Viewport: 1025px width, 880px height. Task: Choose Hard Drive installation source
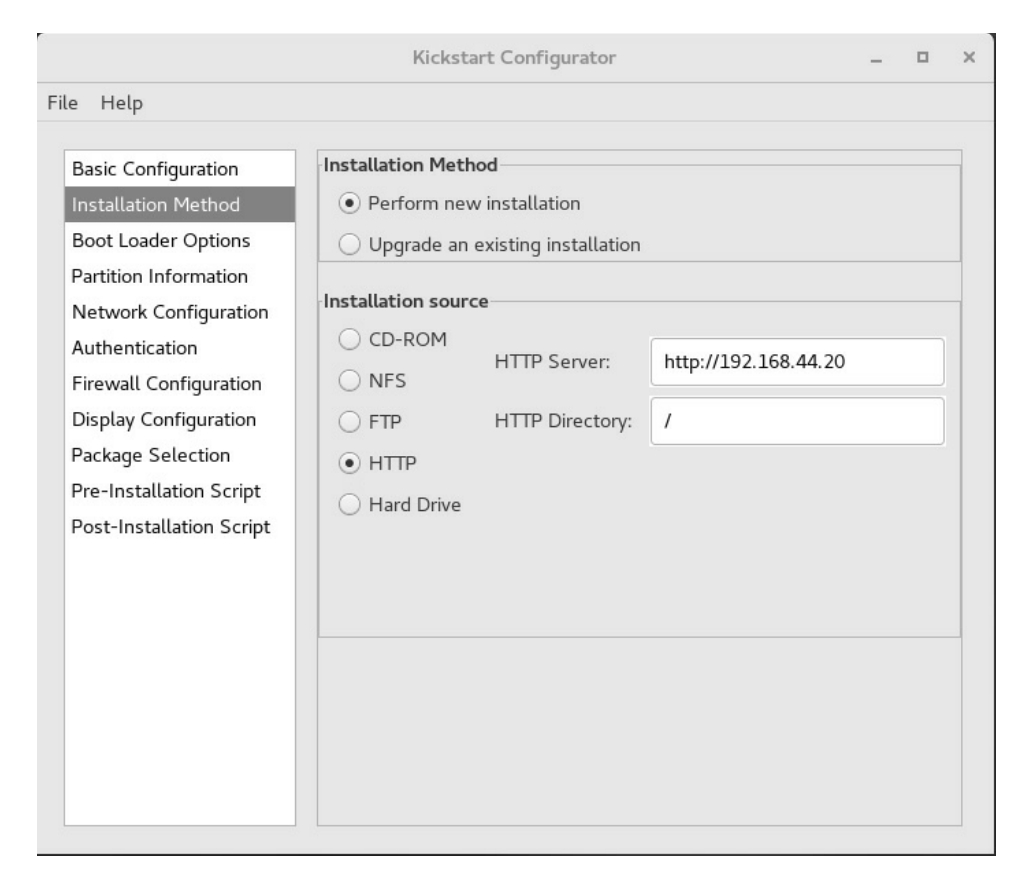(x=349, y=505)
